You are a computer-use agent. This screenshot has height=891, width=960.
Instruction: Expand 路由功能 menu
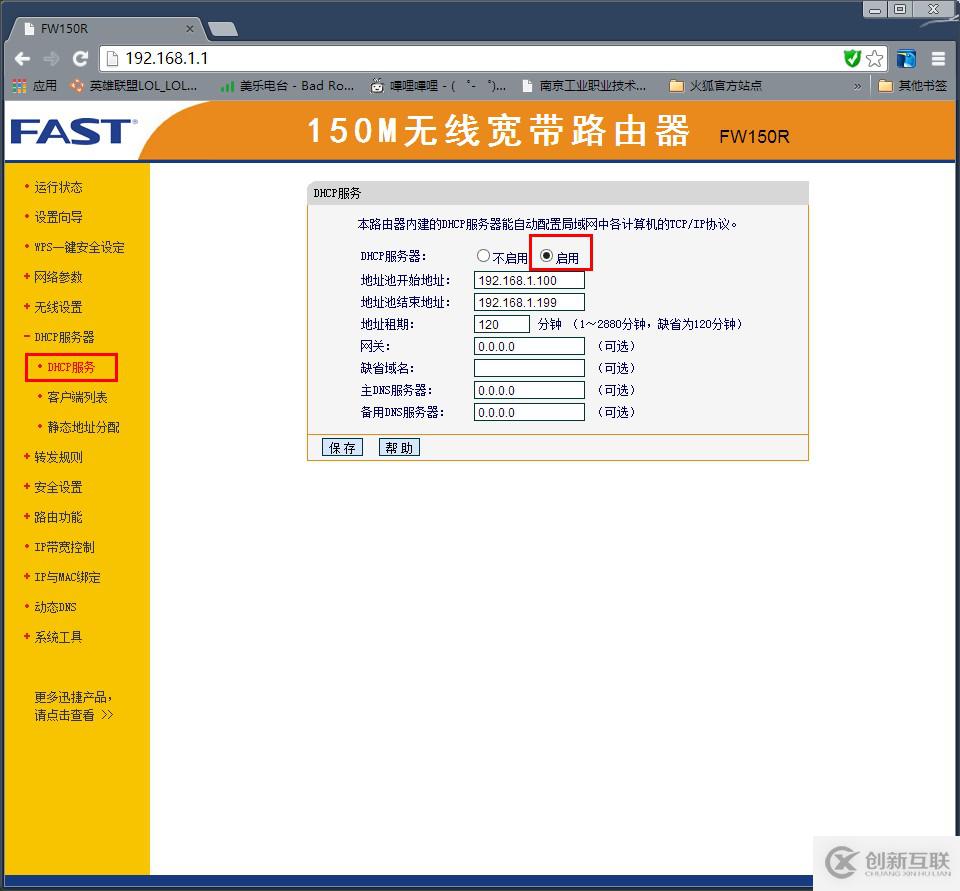click(x=58, y=517)
